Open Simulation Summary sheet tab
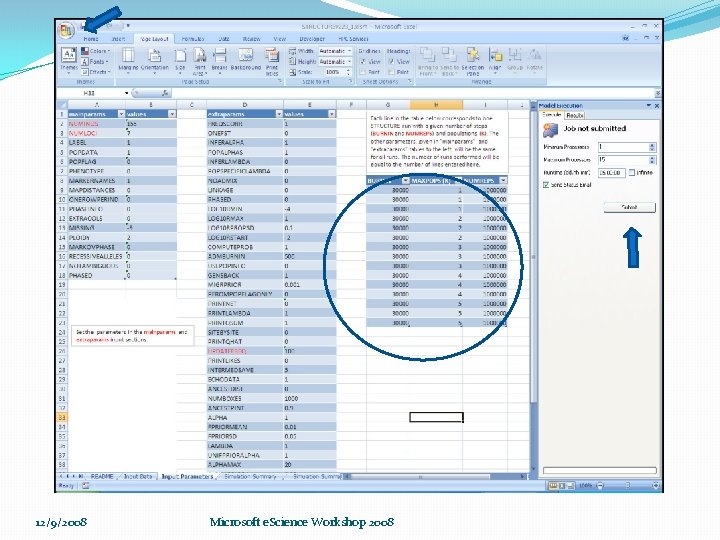Image resolution: width=720 pixels, height=540 pixels. coord(251,477)
